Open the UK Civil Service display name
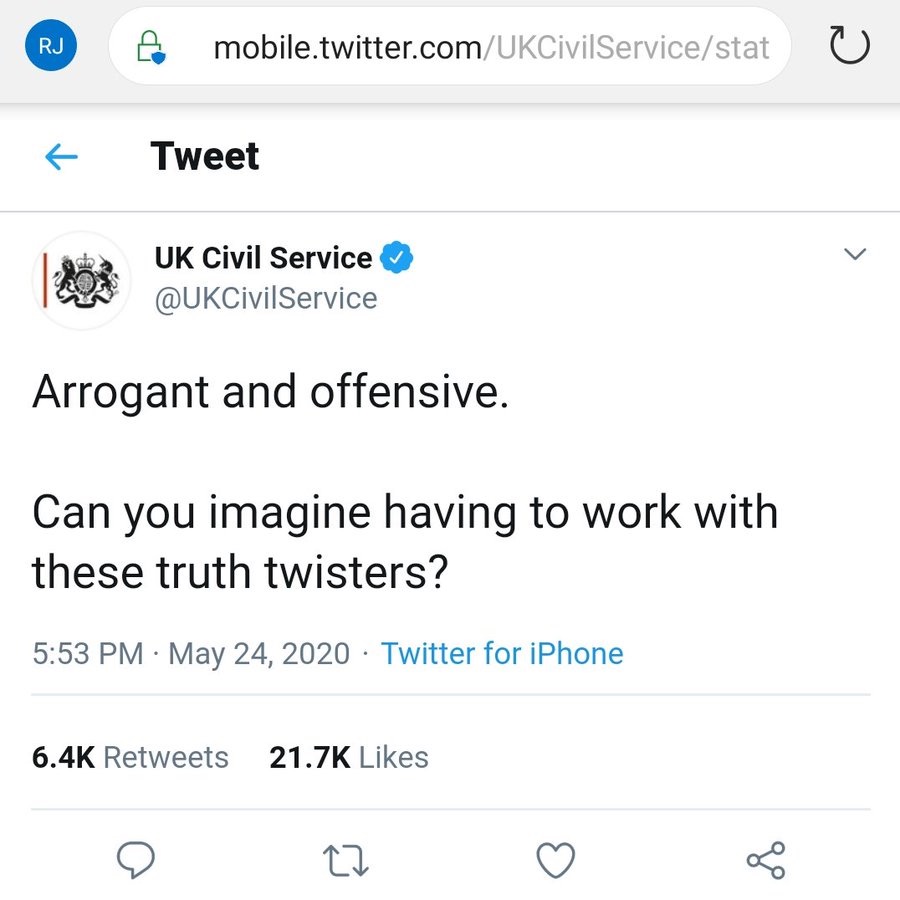The height and width of the screenshot is (900, 900). (x=262, y=258)
